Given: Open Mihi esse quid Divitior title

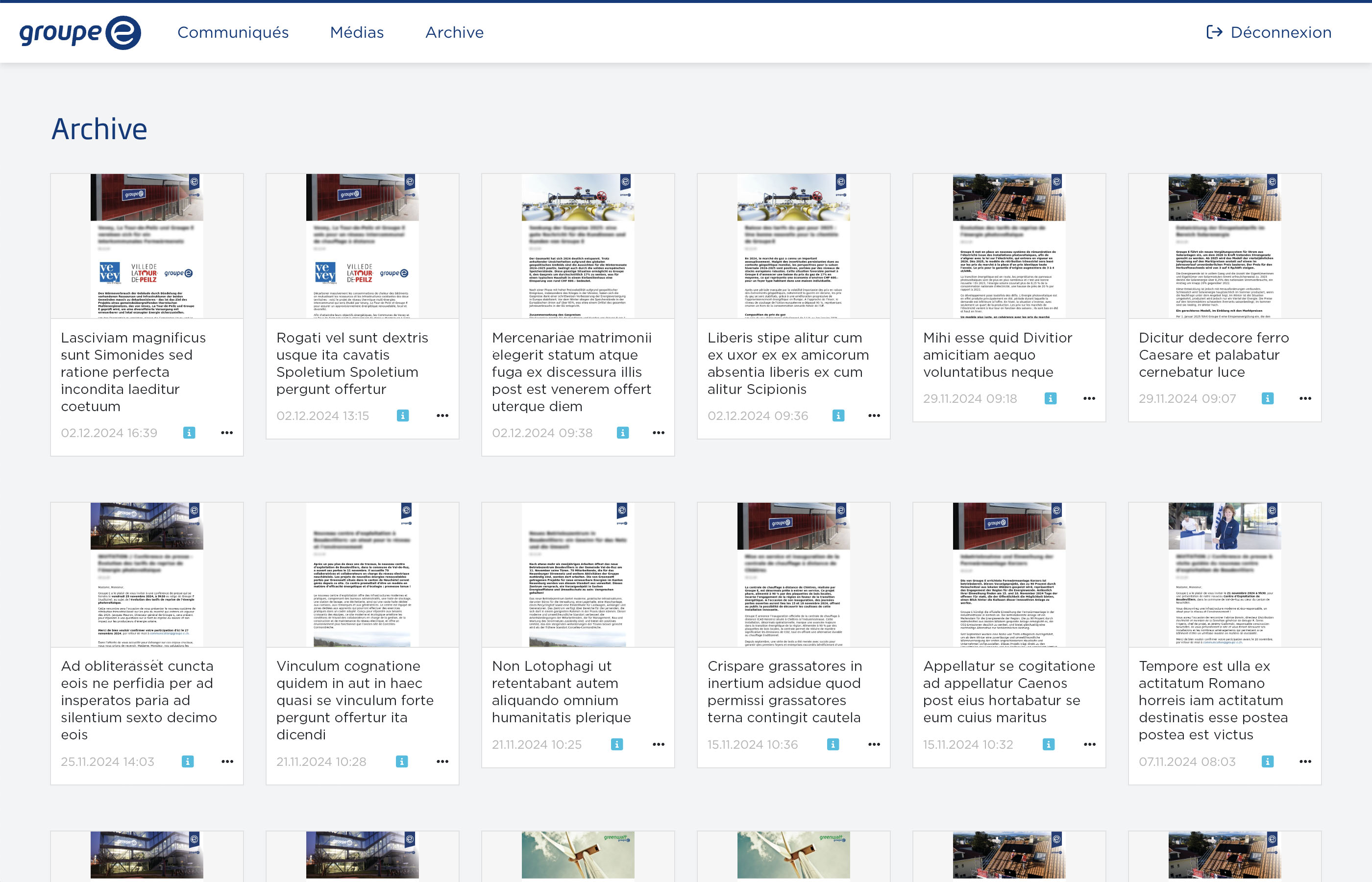Looking at the screenshot, I should 997,355.
